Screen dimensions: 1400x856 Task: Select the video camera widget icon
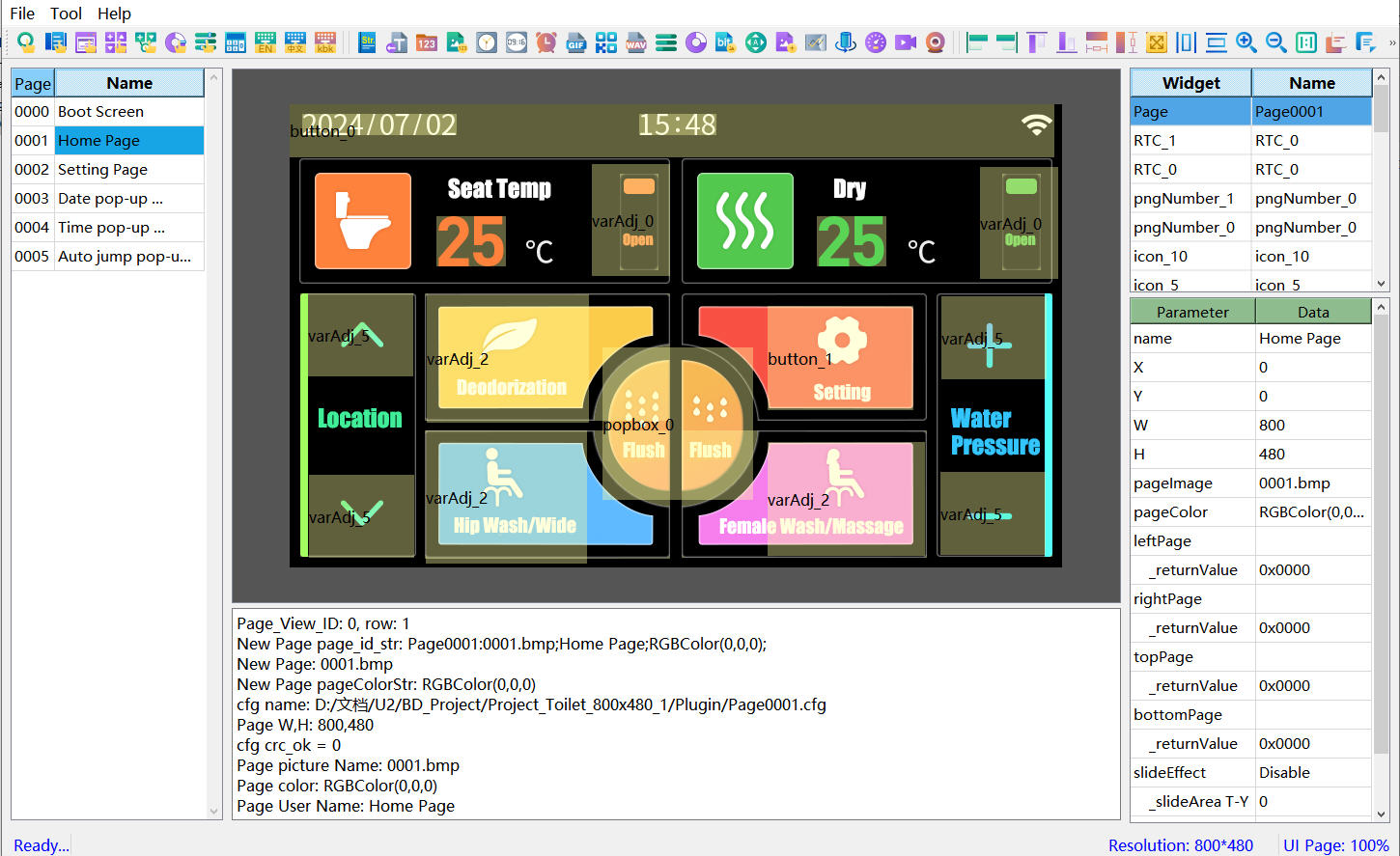[x=906, y=42]
